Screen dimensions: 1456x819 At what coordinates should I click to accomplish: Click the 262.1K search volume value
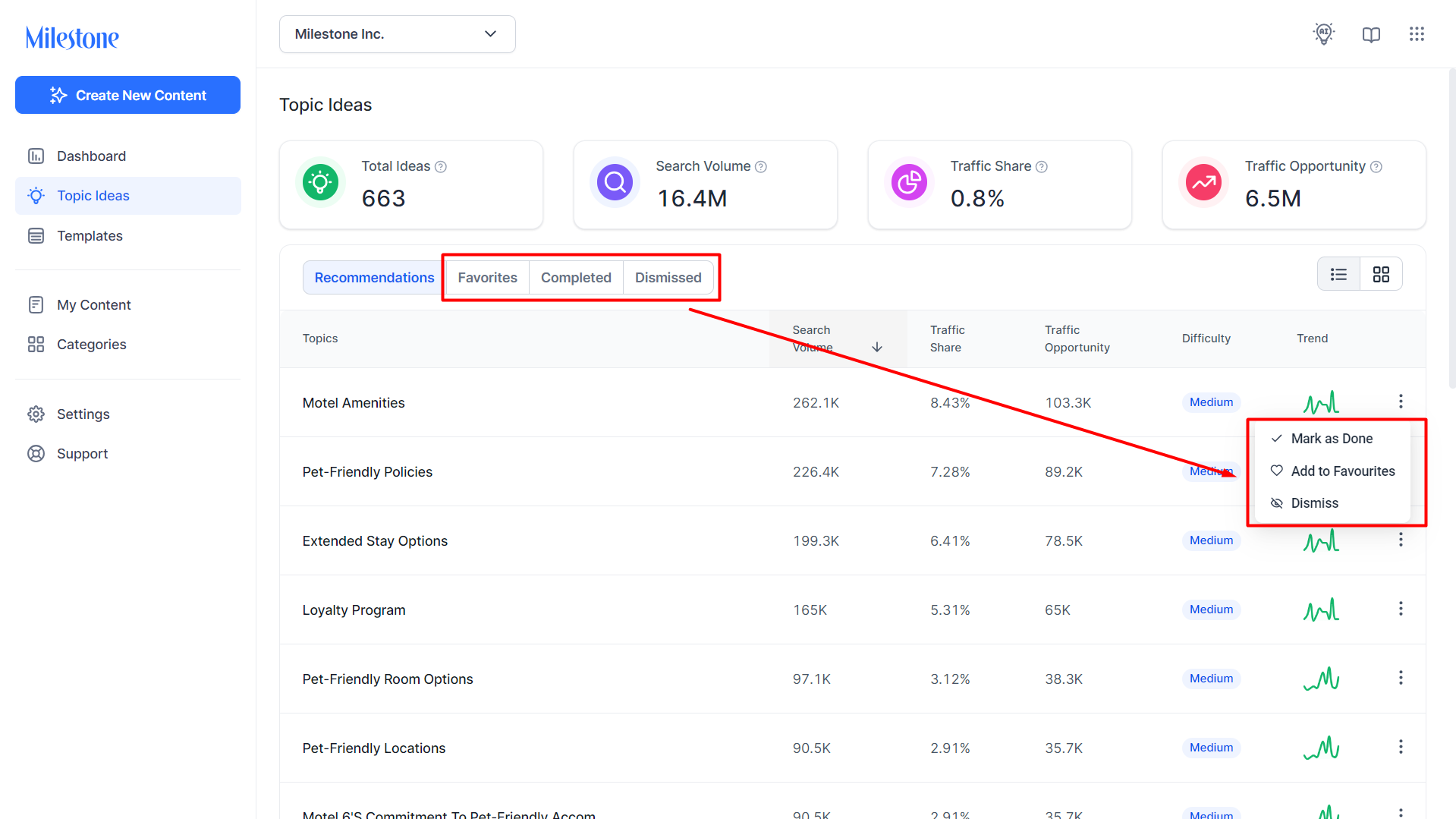816,403
